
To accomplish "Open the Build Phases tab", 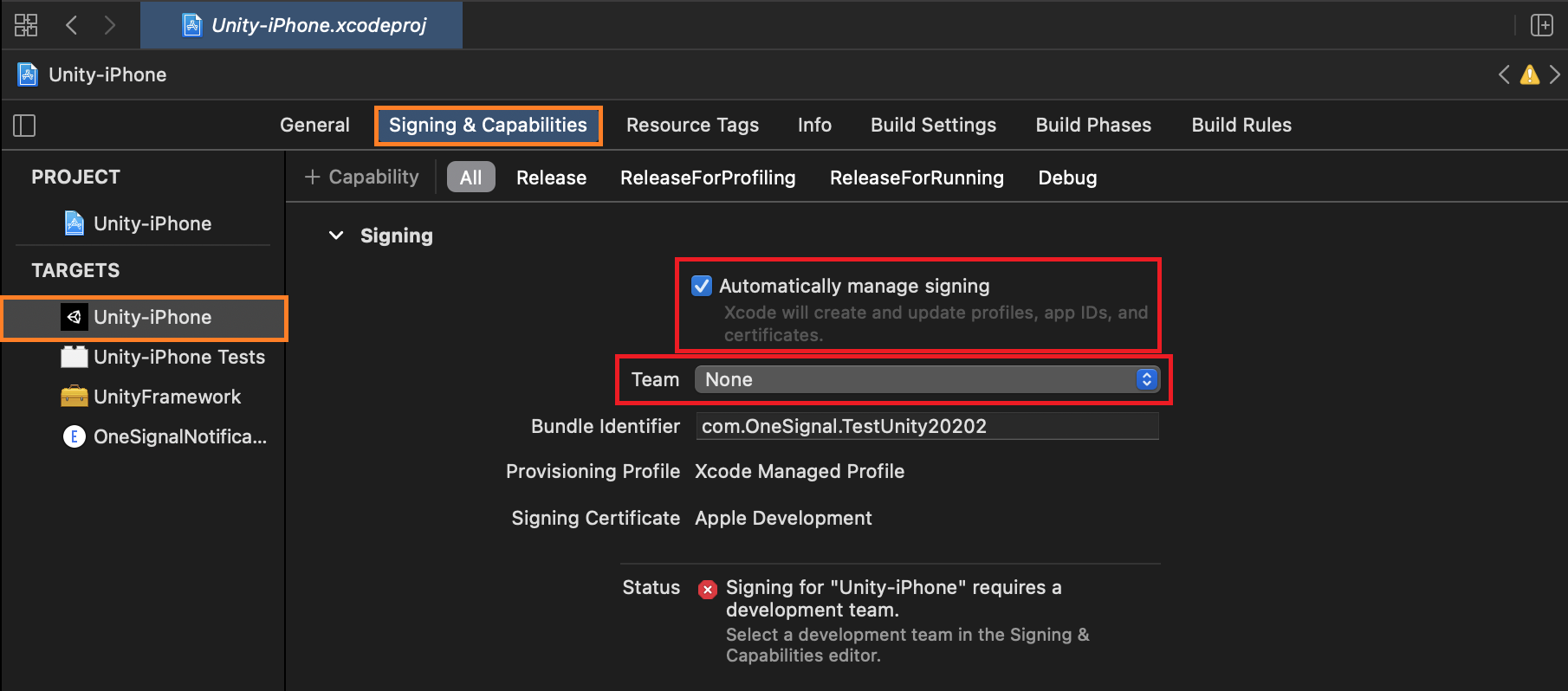I will pyautogui.click(x=1093, y=125).
